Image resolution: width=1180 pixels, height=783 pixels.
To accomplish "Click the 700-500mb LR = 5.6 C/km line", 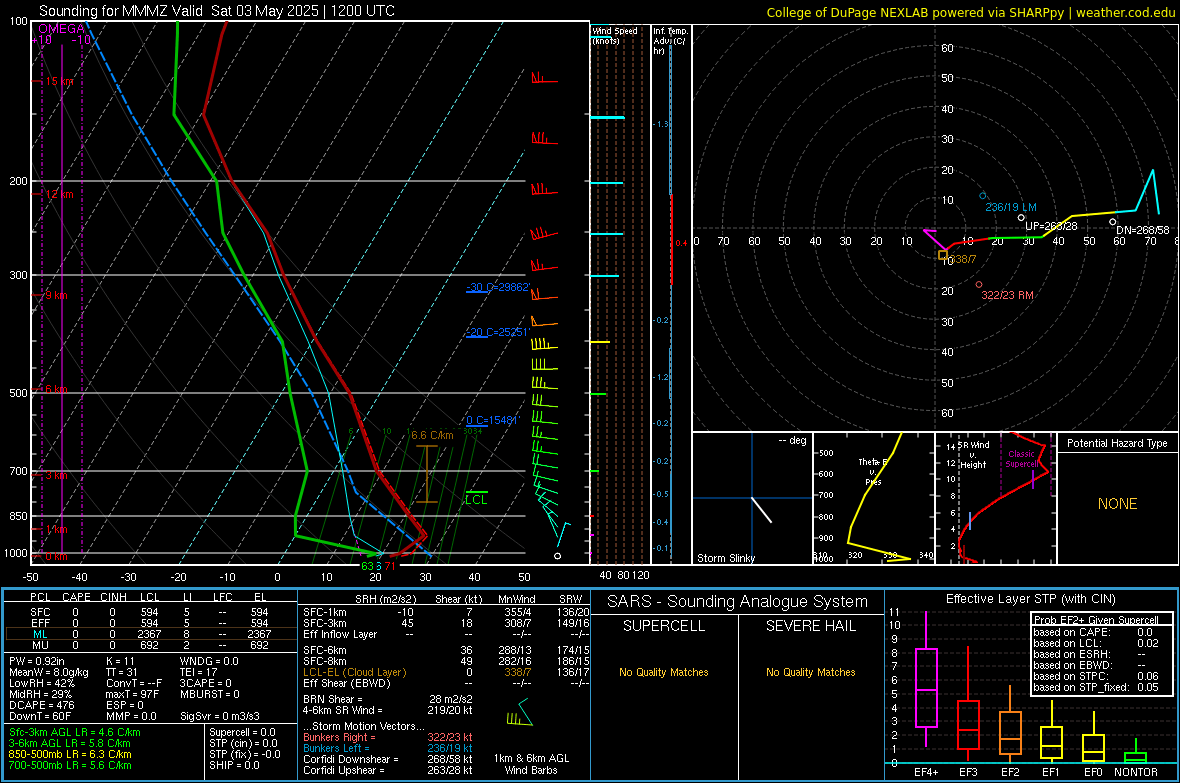I will (70, 765).
